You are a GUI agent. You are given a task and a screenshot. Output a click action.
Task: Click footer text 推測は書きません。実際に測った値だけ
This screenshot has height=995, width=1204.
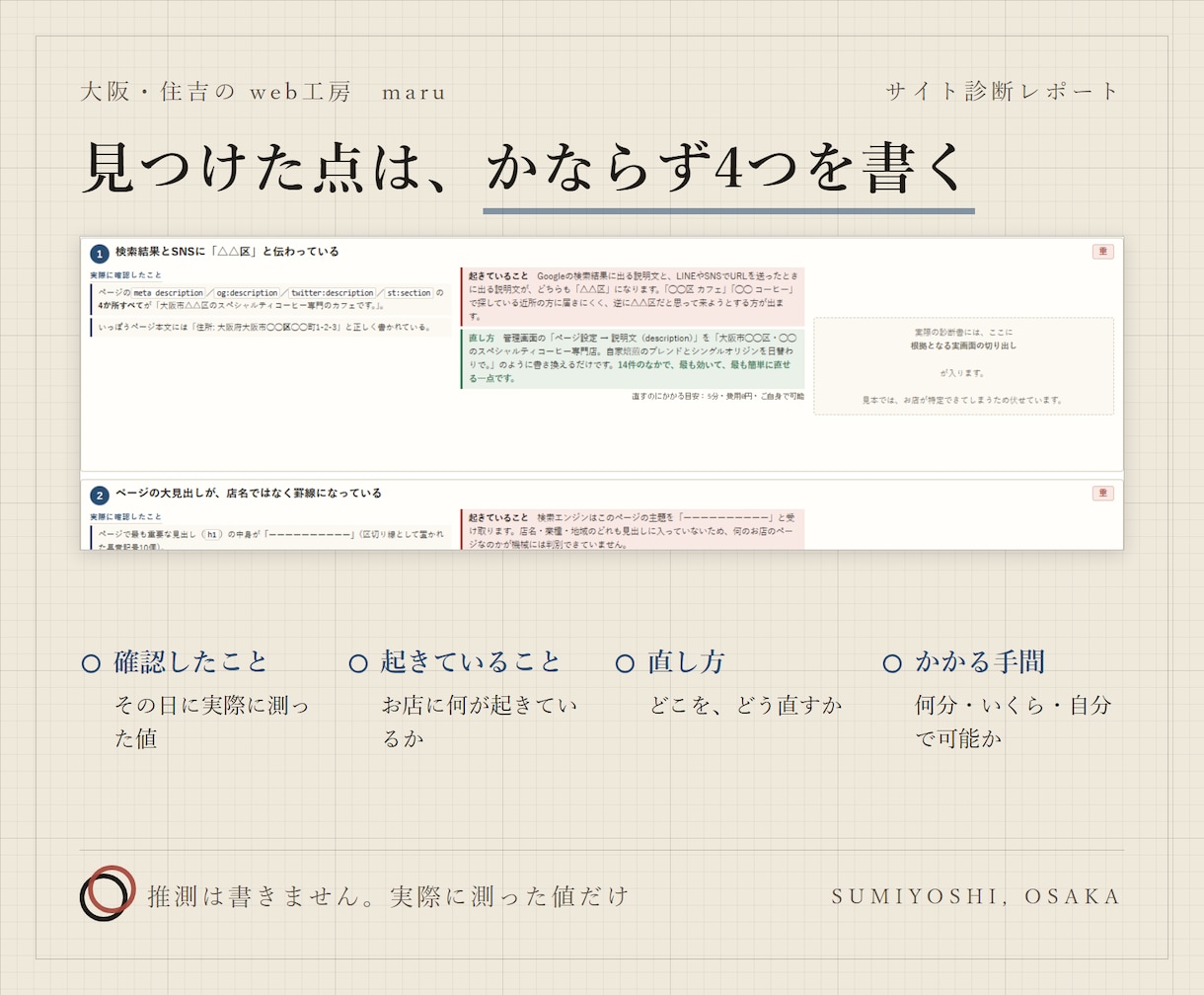click(389, 896)
